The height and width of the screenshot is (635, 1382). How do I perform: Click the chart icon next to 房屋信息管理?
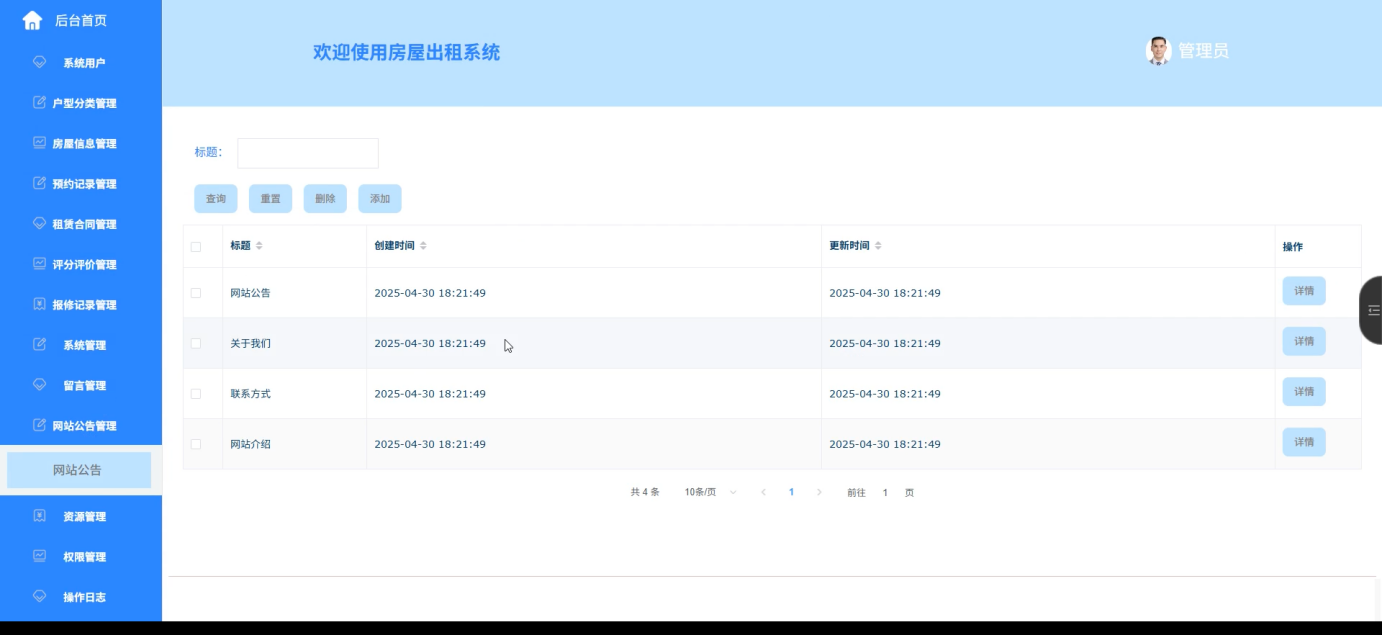(x=40, y=143)
